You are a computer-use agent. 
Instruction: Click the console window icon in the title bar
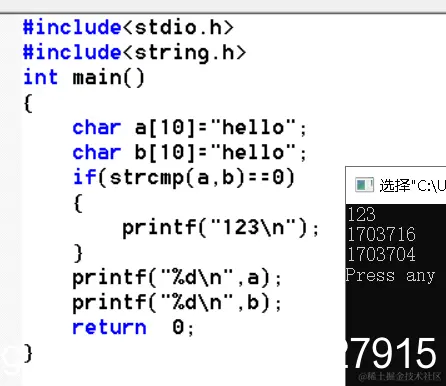pyautogui.click(x=364, y=185)
